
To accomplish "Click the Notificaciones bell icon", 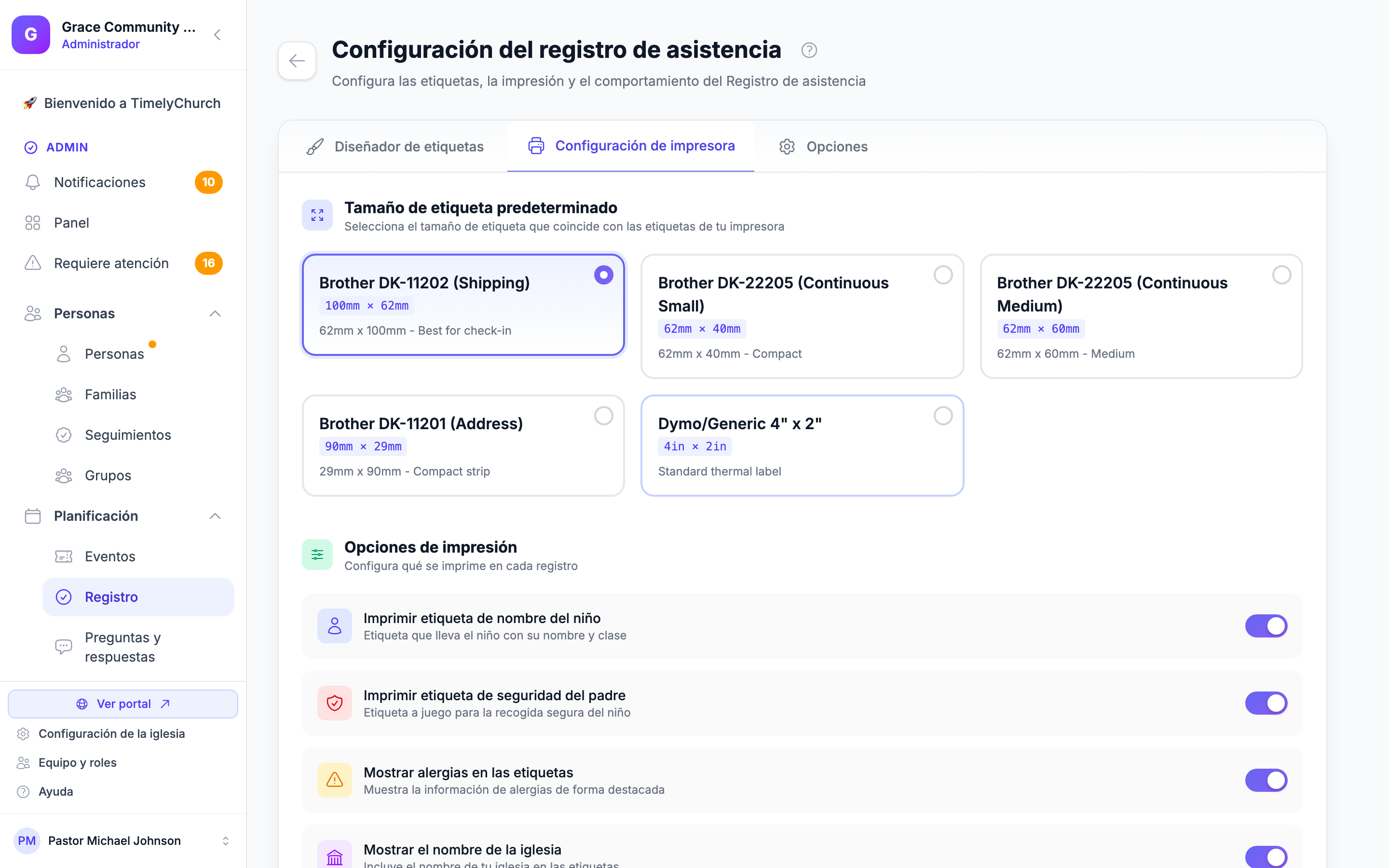I will 33,183.
